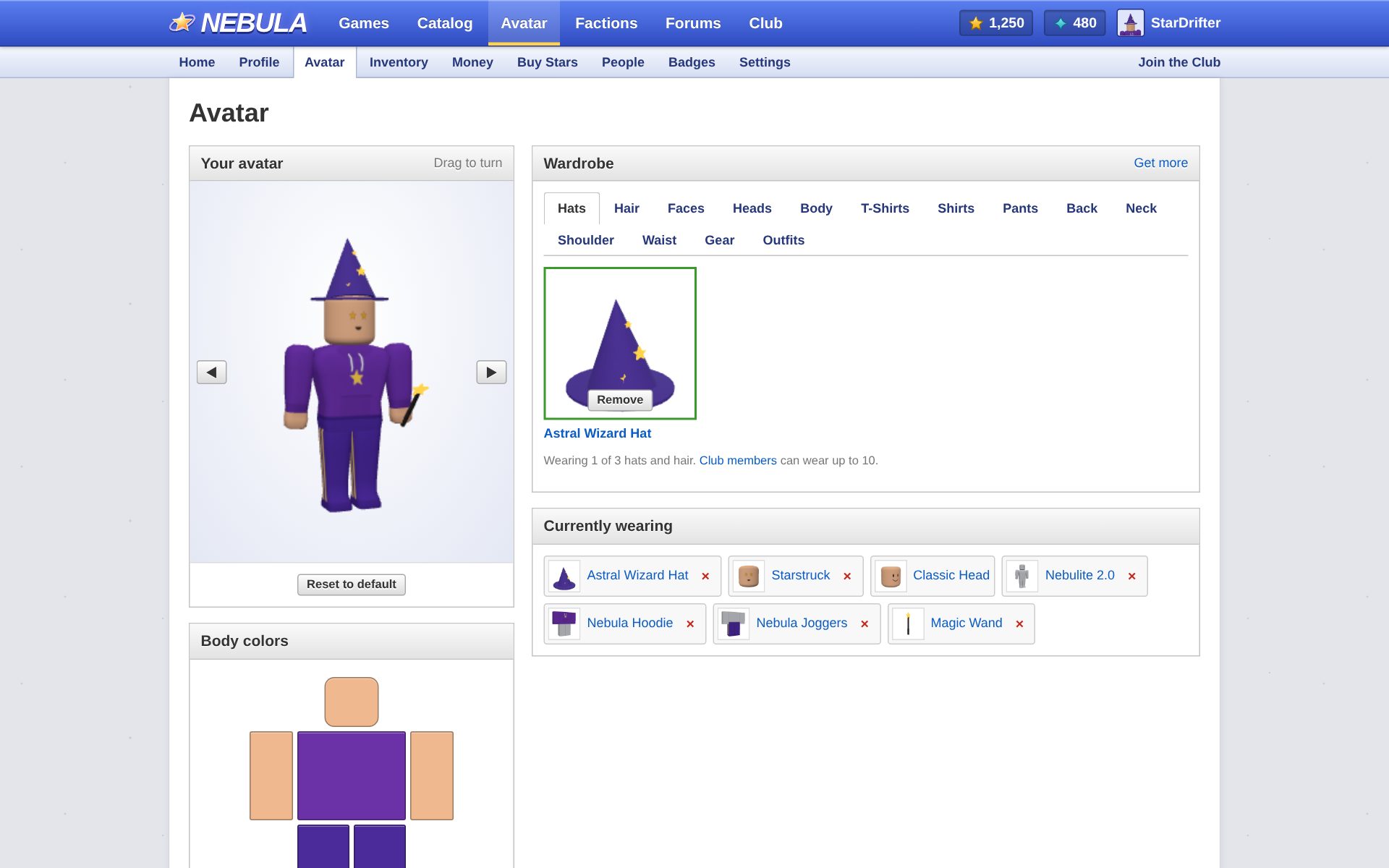
Task: Click Magic Wand gear icon
Action: pos(908,624)
